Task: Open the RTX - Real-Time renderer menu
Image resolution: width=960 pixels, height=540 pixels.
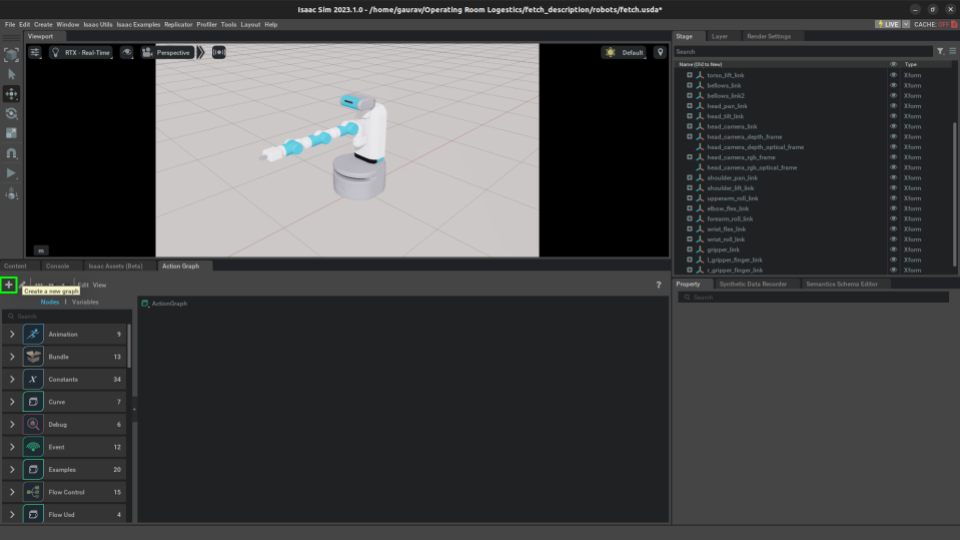Action: (x=81, y=53)
